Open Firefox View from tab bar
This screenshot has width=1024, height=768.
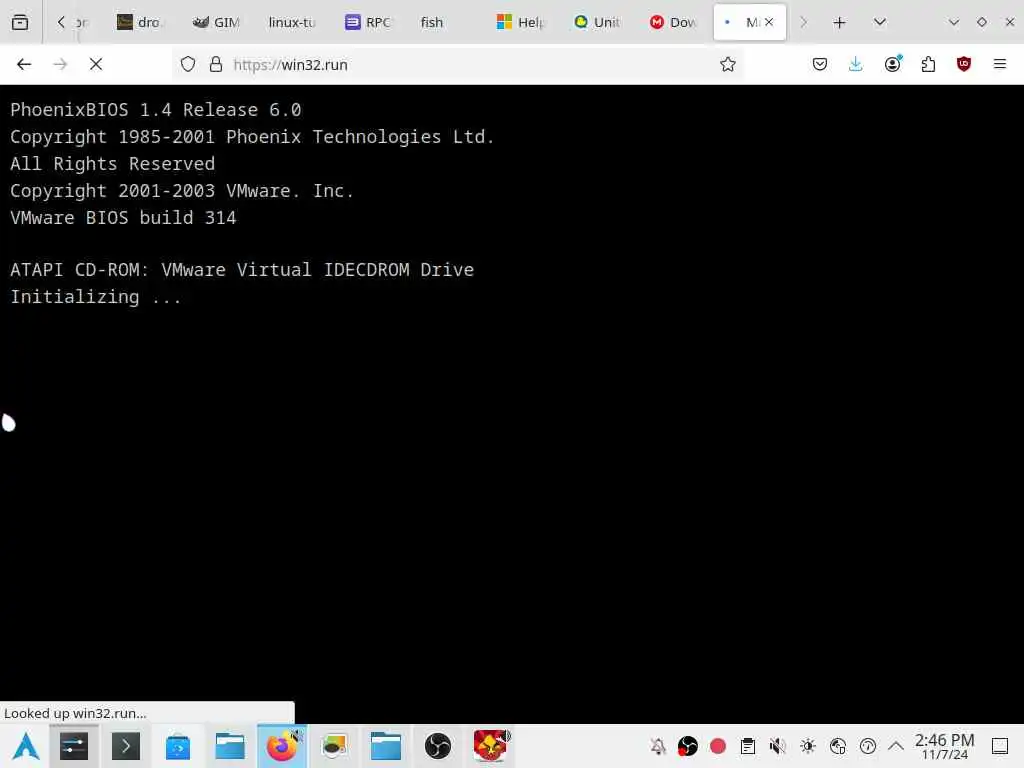pyautogui.click(x=20, y=22)
